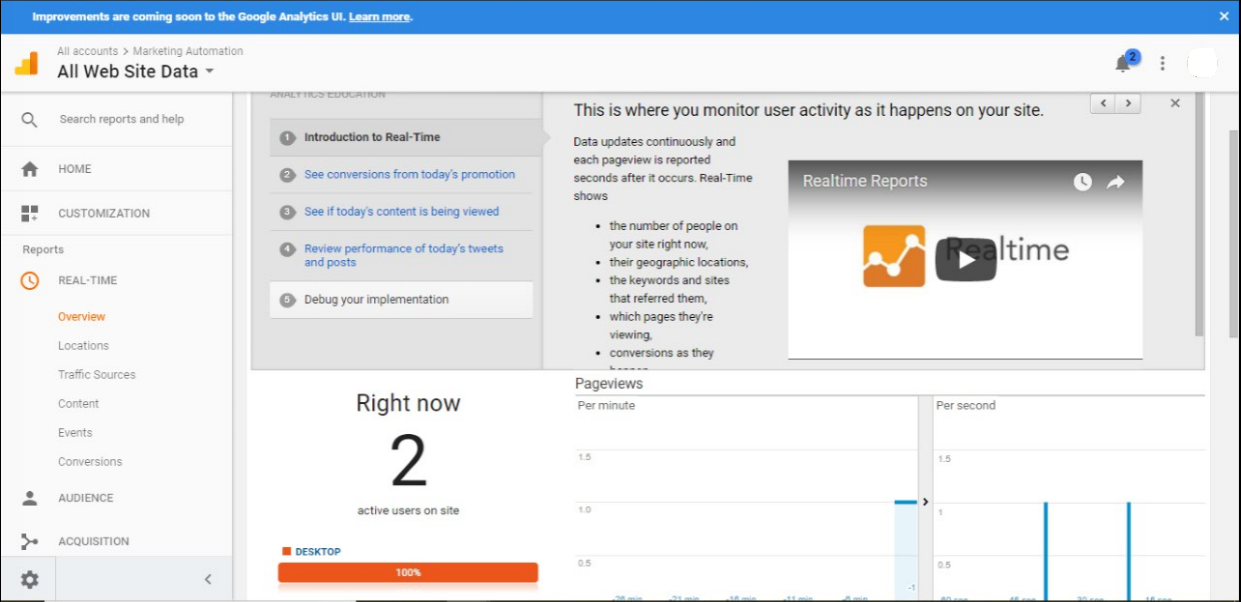Click the active users count 2
1241x602 pixels.
(x=408, y=462)
